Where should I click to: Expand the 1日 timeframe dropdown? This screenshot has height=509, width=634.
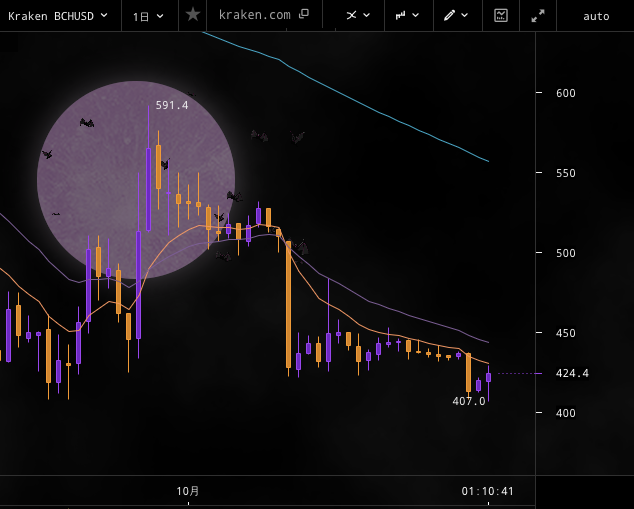tap(148, 16)
